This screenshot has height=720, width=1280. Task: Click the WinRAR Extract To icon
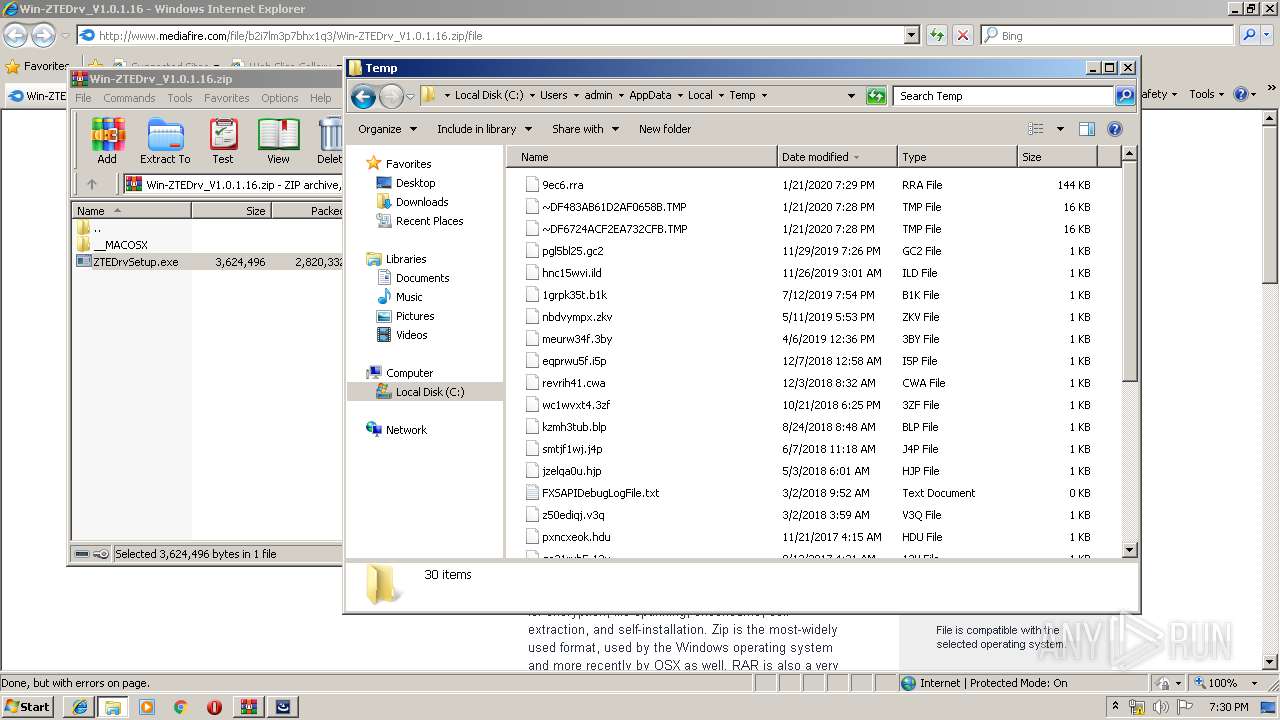coord(165,141)
